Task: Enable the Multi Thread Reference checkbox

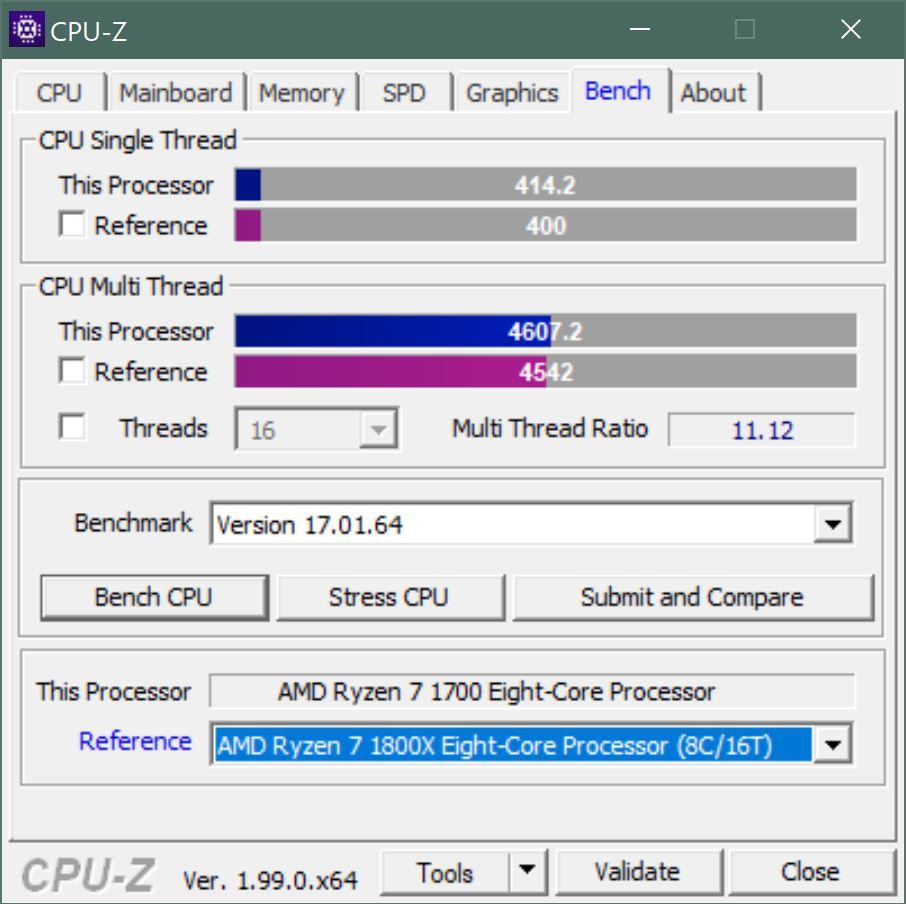Action: [72, 370]
